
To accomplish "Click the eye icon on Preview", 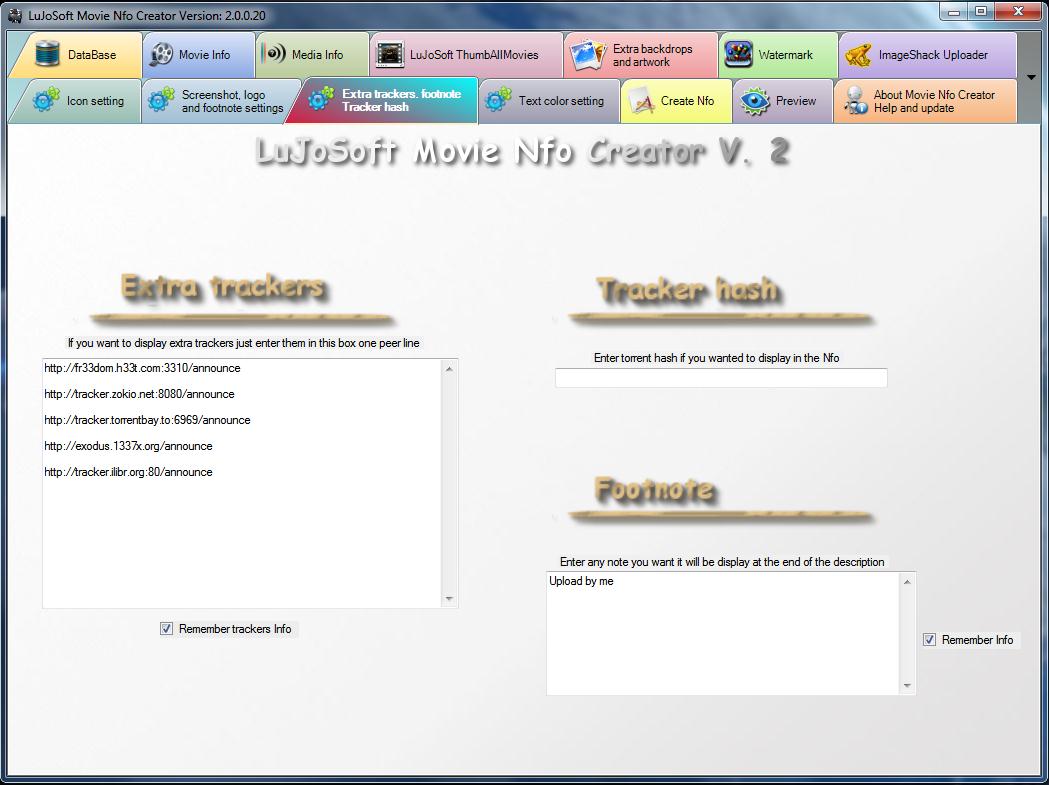I will (755, 102).
